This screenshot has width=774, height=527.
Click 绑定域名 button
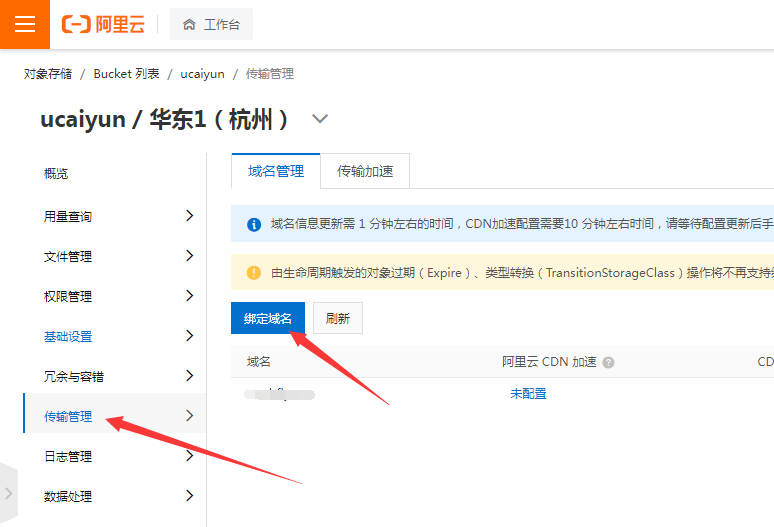(x=268, y=318)
